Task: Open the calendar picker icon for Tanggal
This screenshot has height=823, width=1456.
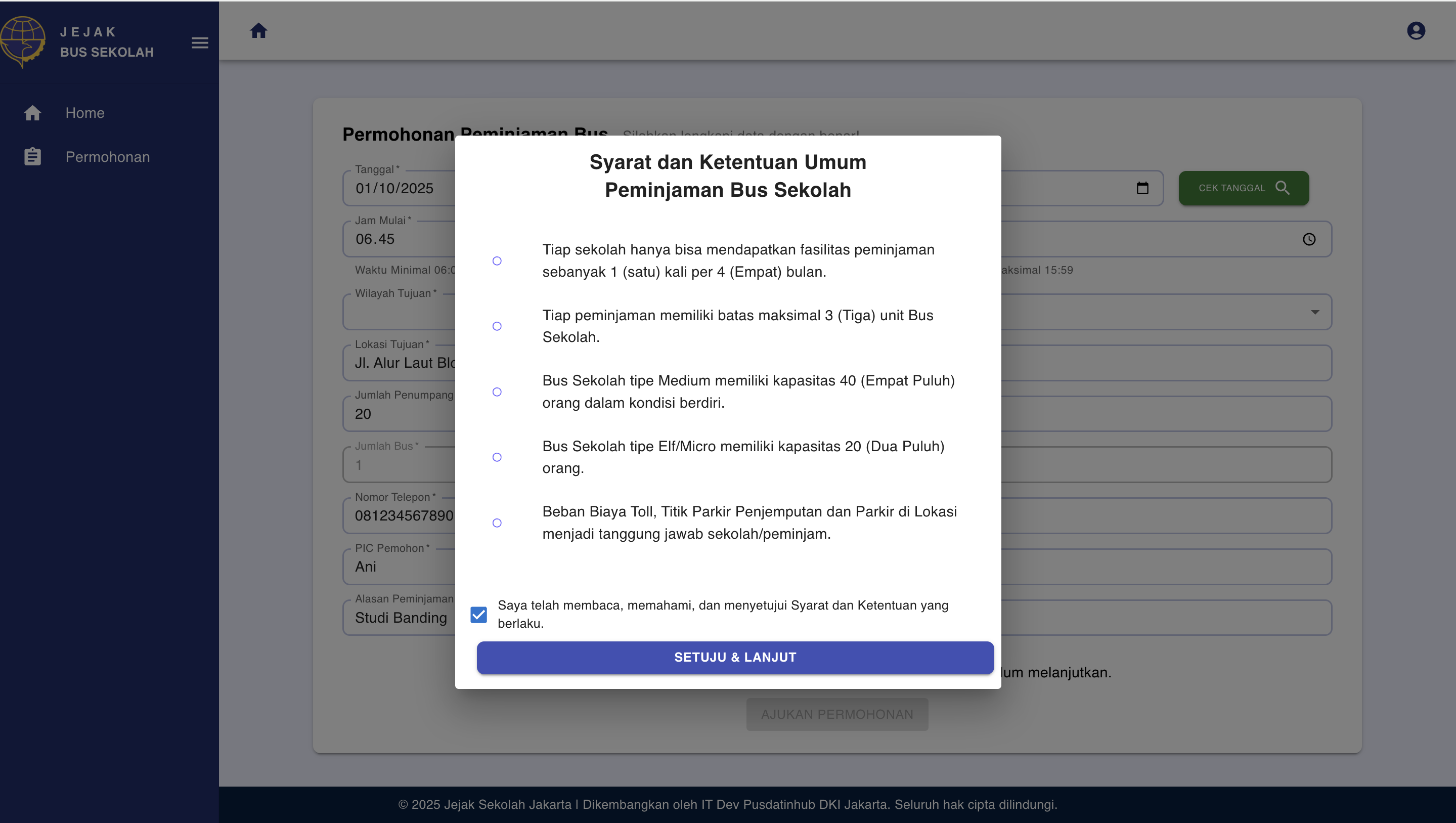Action: pos(1142,188)
